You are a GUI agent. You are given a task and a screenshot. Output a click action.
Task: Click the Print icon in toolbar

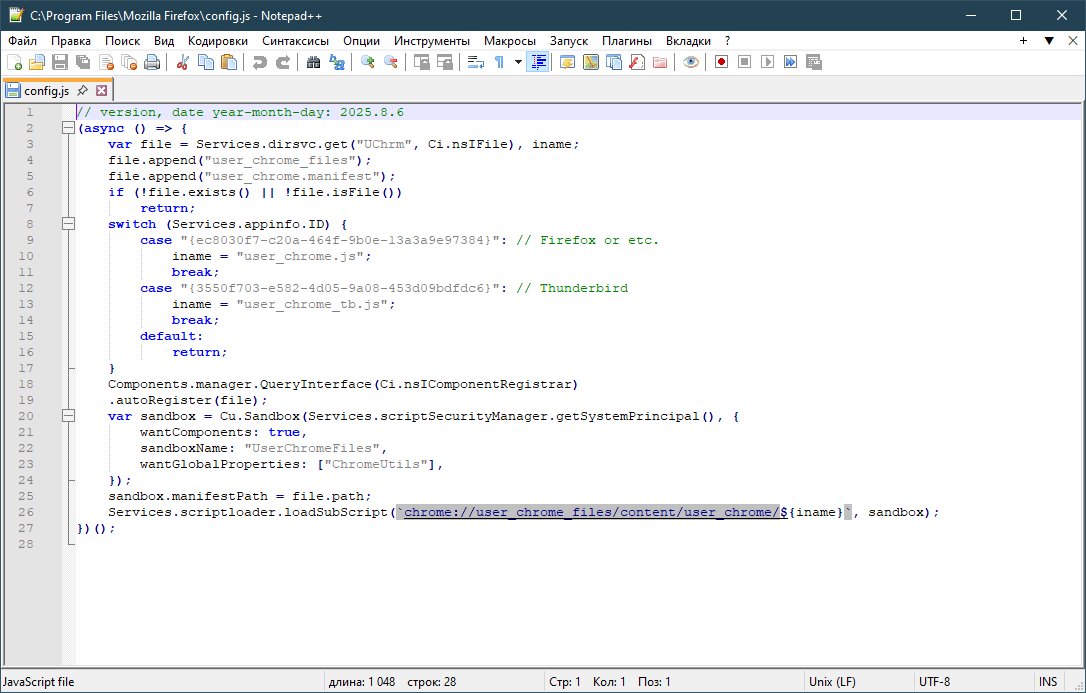click(x=152, y=62)
